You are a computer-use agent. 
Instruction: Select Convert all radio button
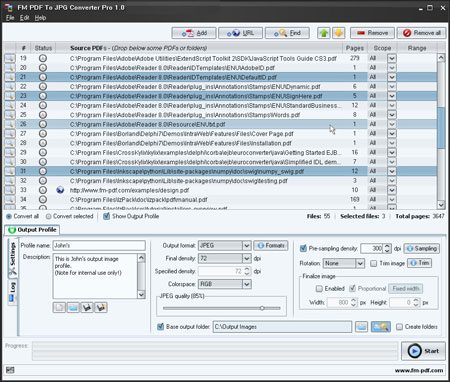point(9,216)
